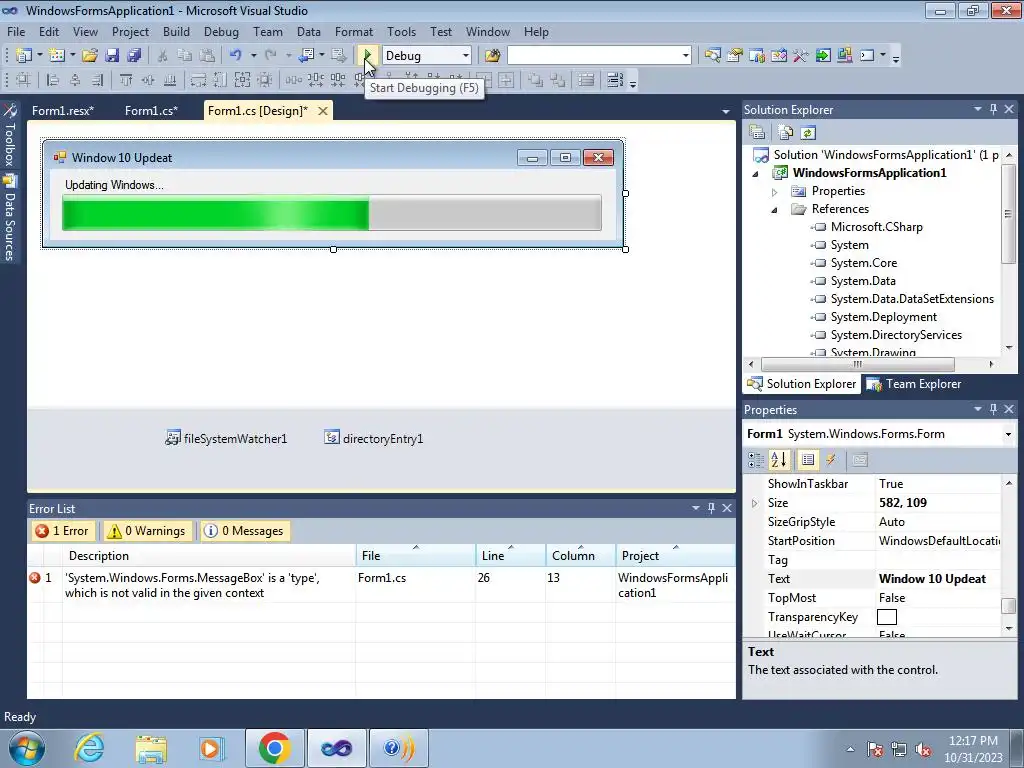Screen dimensions: 1024x768
Task: Toggle the 0 Messages filter
Action: click(x=245, y=531)
